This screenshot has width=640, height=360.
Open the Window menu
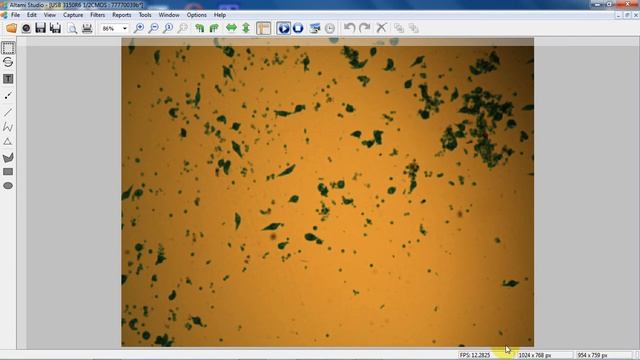[169, 15]
